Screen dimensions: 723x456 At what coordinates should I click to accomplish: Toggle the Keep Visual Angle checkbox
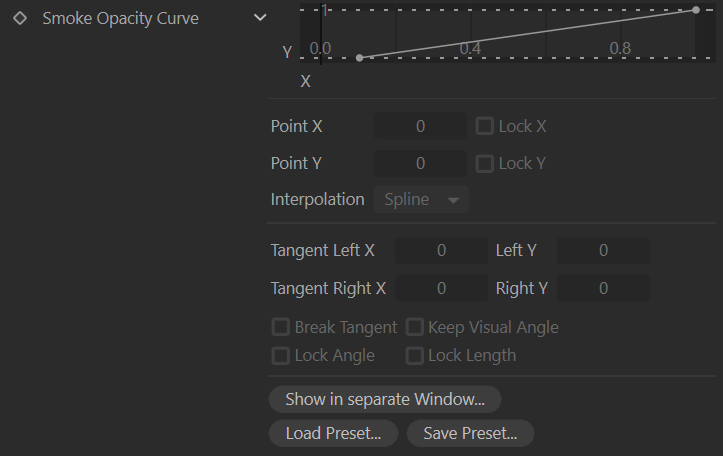pyautogui.click(x=415, y=327)
